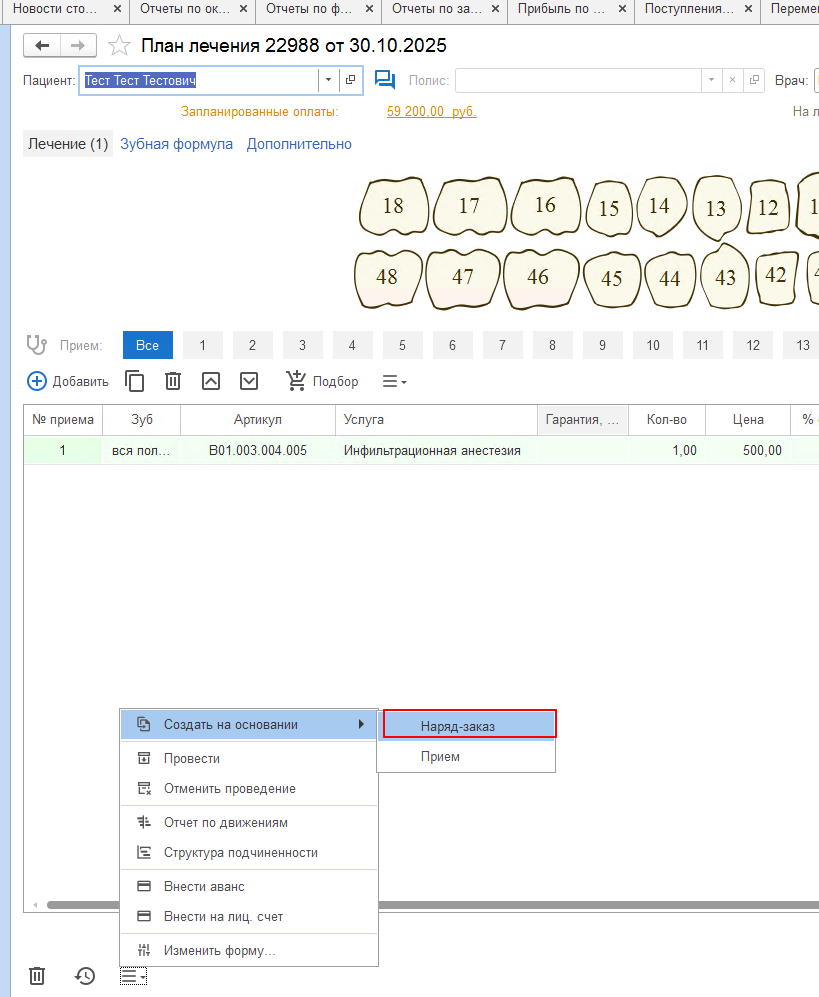Switch to the Лечение (1) tab
This screenshot has height=997, width=819.
coord(68,144)
